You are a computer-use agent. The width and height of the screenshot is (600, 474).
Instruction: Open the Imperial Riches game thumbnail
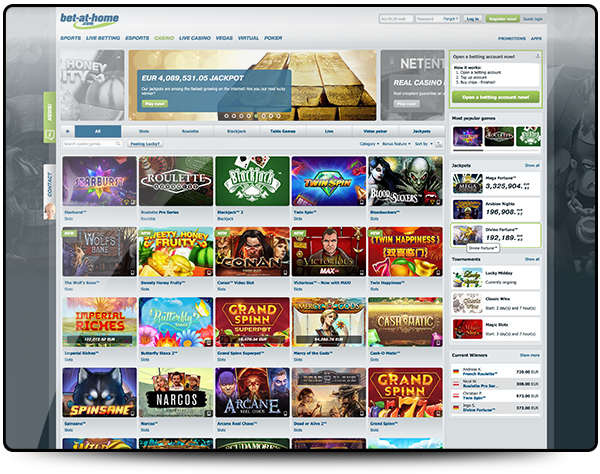tap(99, 322)
